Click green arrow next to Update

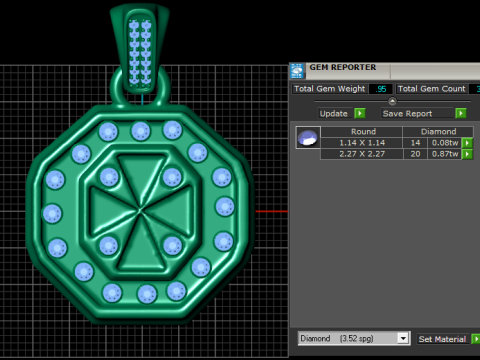[x=360, y=113]
